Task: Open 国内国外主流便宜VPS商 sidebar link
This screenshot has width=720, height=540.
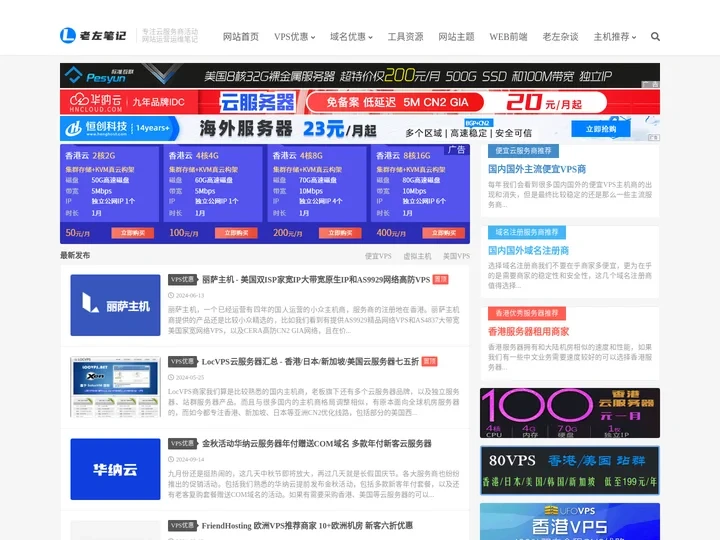Action: pos(537,169)
